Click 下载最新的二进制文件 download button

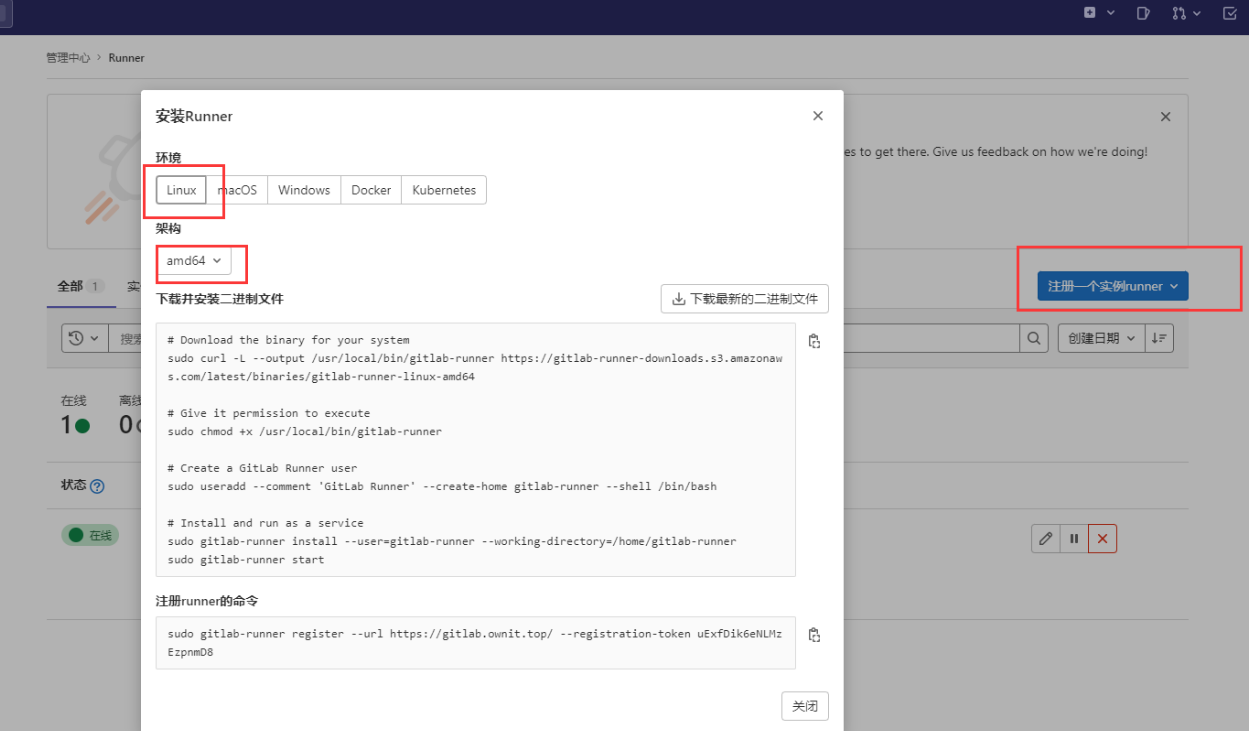tap(744, 299)
